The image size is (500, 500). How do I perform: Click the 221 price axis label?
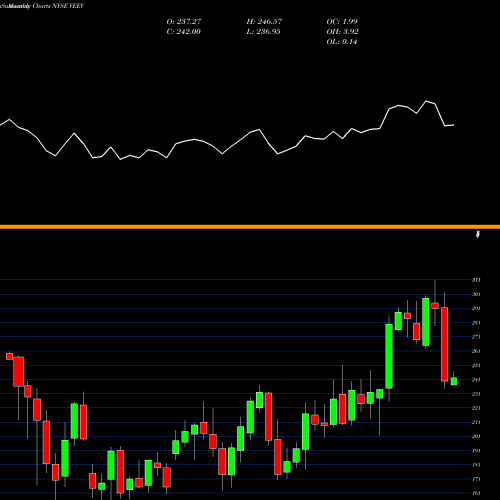click(x=476, y=408)
